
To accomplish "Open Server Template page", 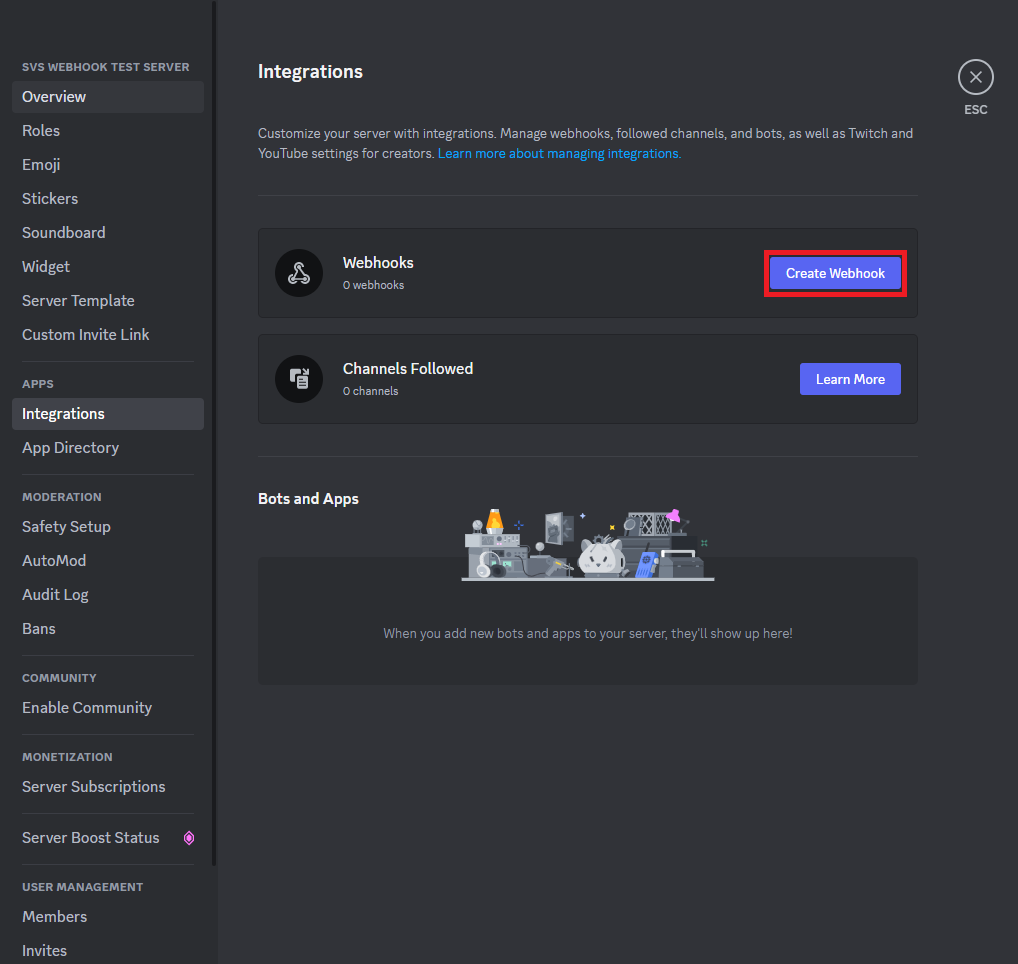I will (x=108, y=301).
